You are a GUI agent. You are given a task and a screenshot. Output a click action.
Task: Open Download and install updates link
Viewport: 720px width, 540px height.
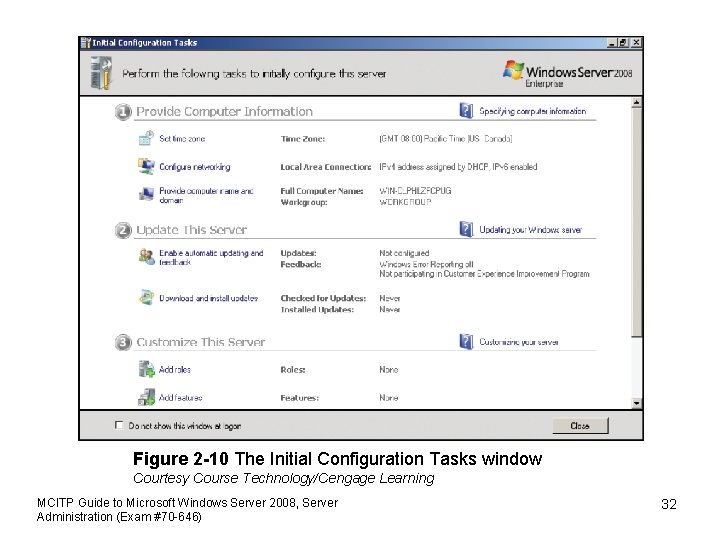click(x=208, y=298)
